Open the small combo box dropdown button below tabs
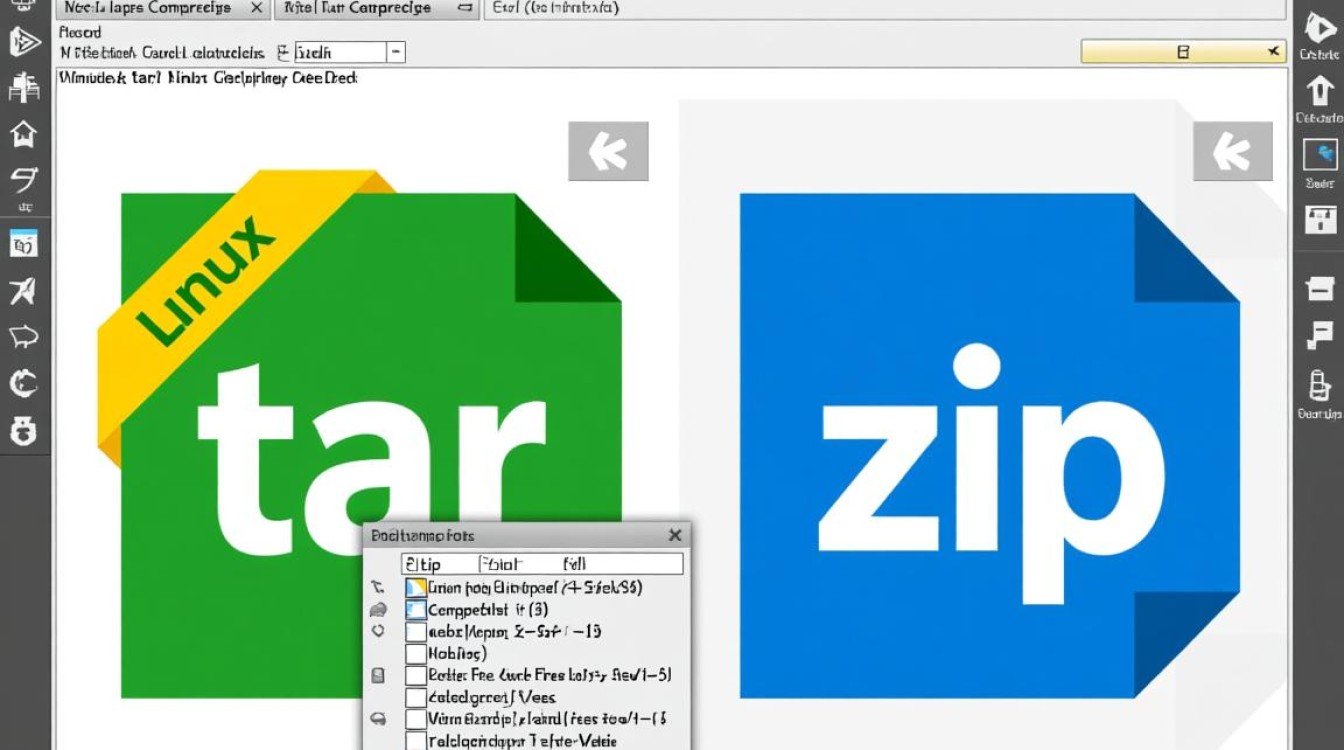 (395, 52)
